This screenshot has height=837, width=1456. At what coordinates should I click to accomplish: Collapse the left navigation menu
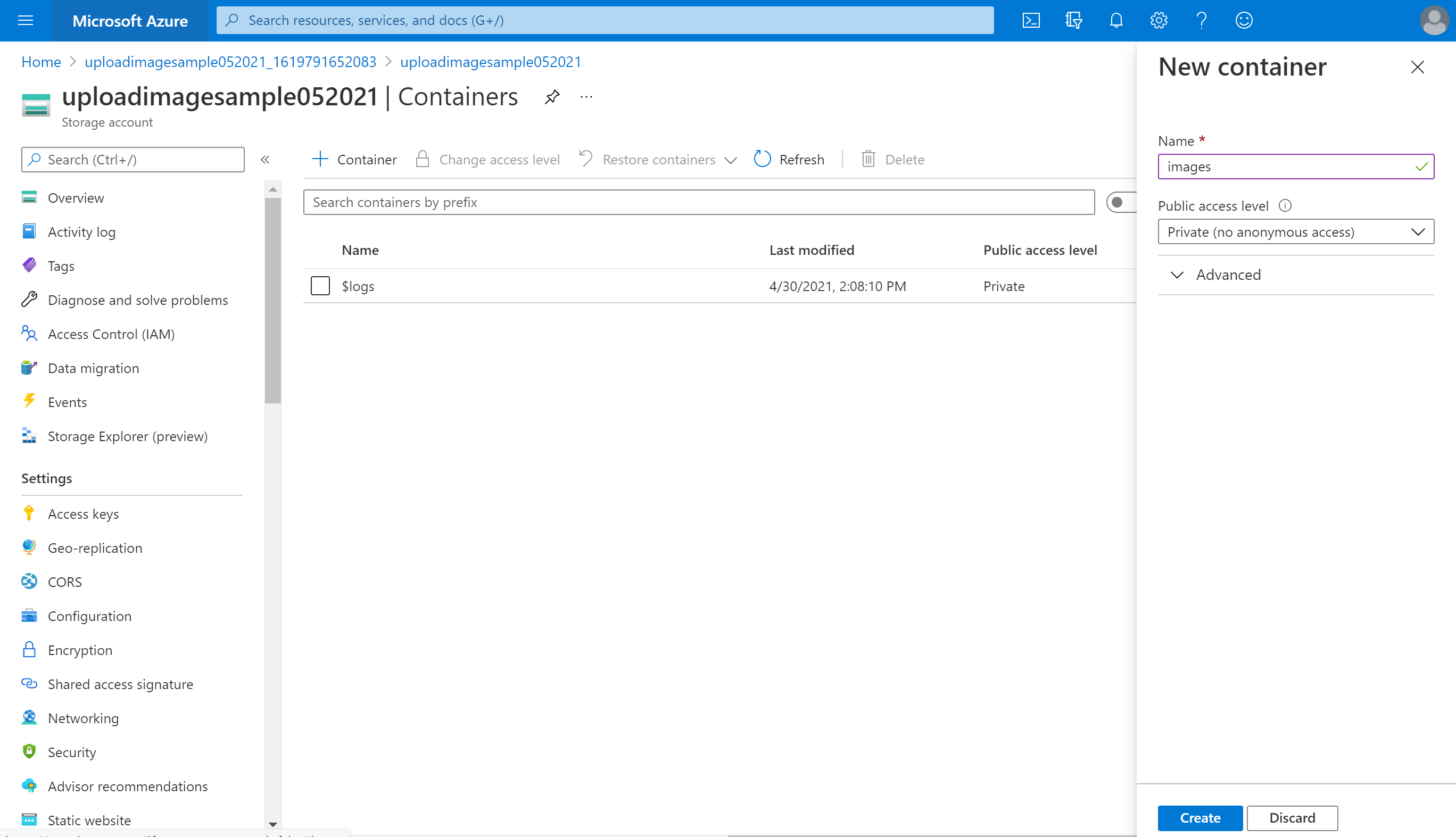tap(265, 160)
